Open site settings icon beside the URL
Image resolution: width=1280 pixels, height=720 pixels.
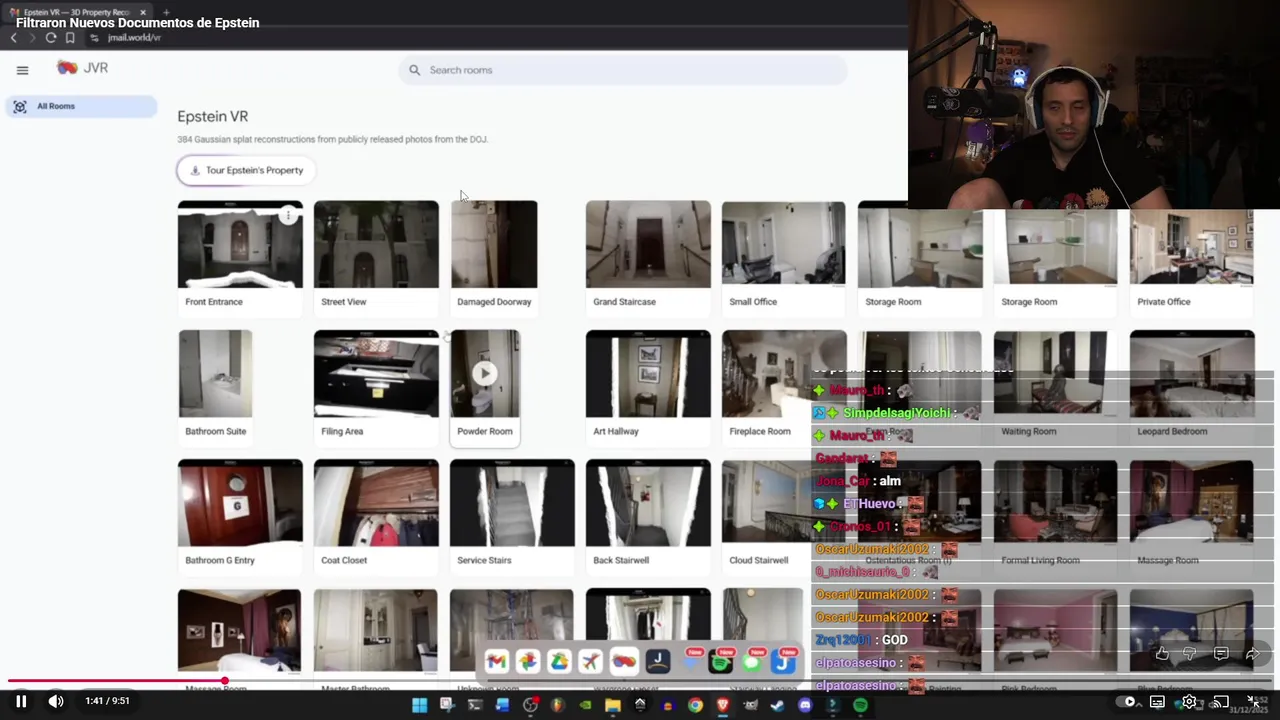(x=94, y=38)
